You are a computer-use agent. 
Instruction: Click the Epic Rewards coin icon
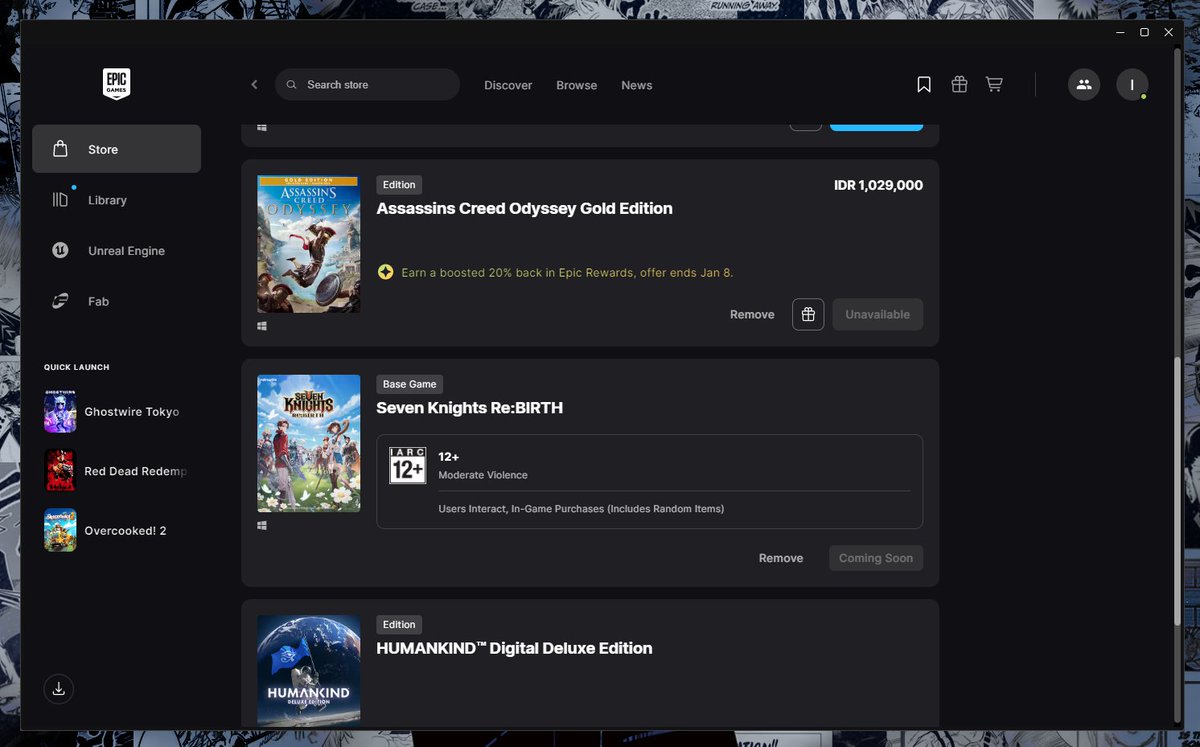[x=385, y=272]
